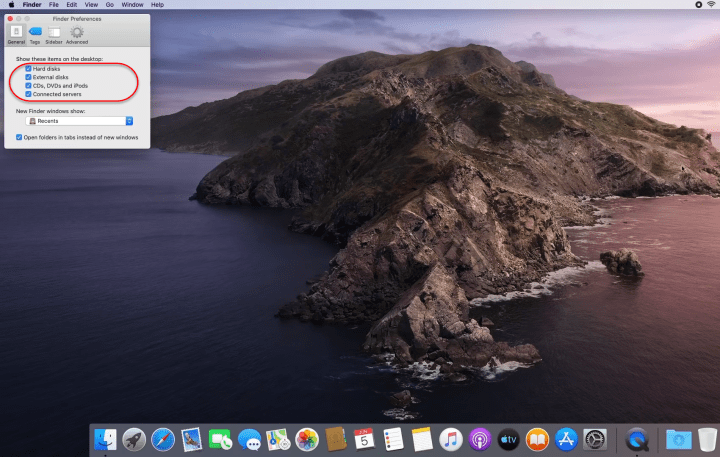This screenshot has height=457, width=720.
Task: Switch to the Sidebar preferences tab
Action: click(54, 35)
